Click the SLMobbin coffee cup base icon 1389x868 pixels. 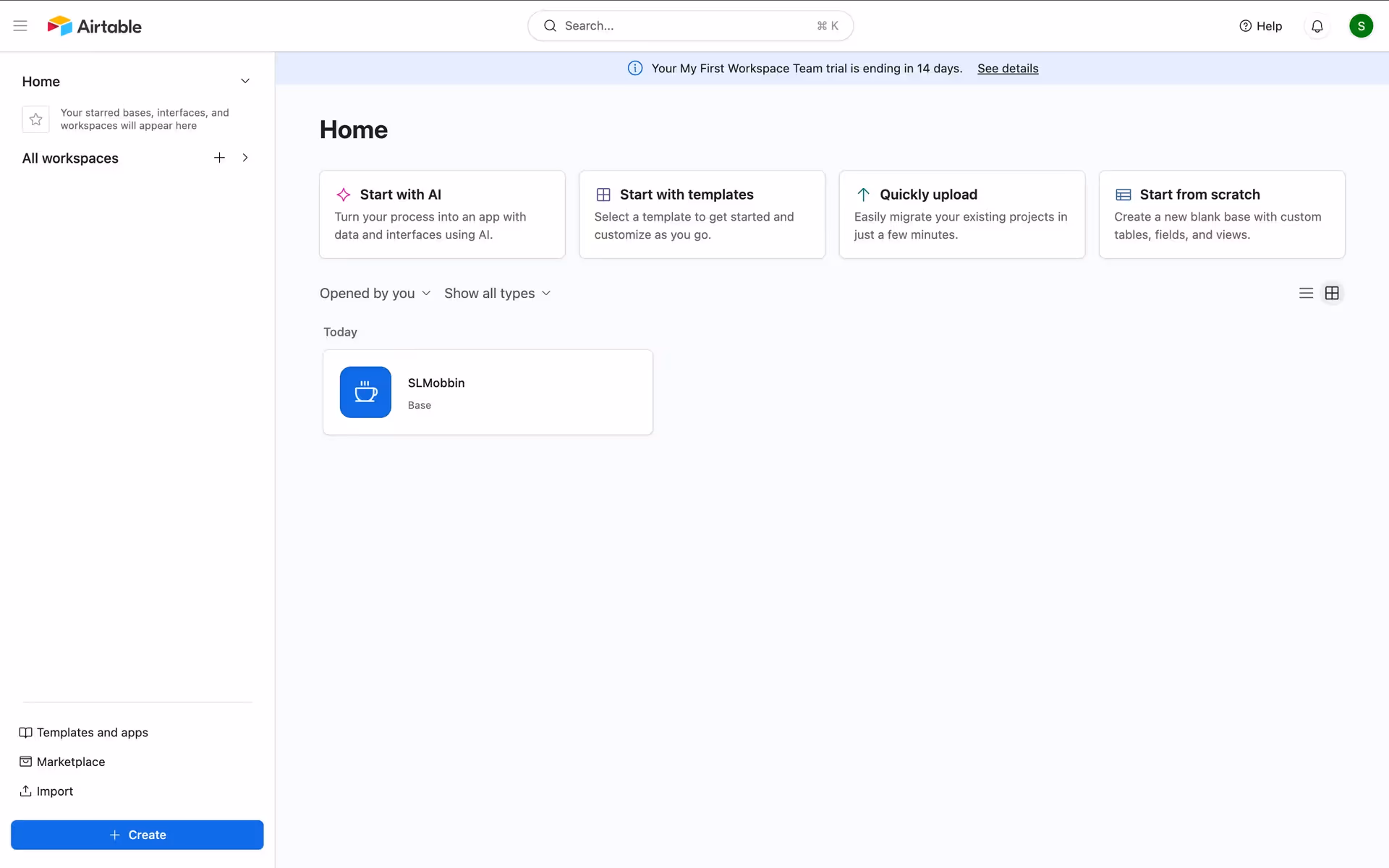(x=365, y=392)
